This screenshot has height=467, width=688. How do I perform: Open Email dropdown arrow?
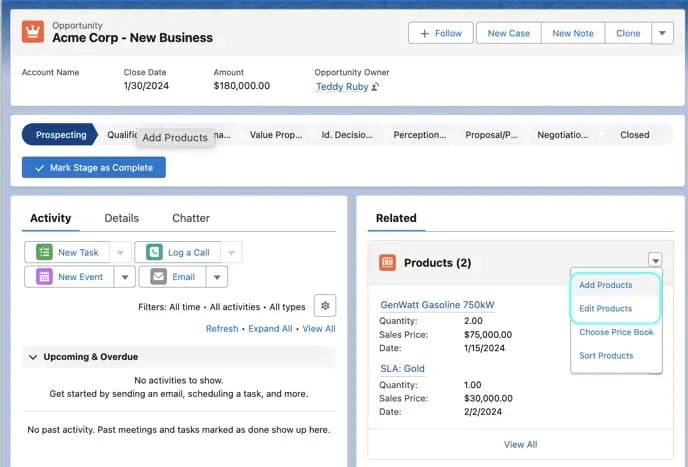[x=217, y=277]
